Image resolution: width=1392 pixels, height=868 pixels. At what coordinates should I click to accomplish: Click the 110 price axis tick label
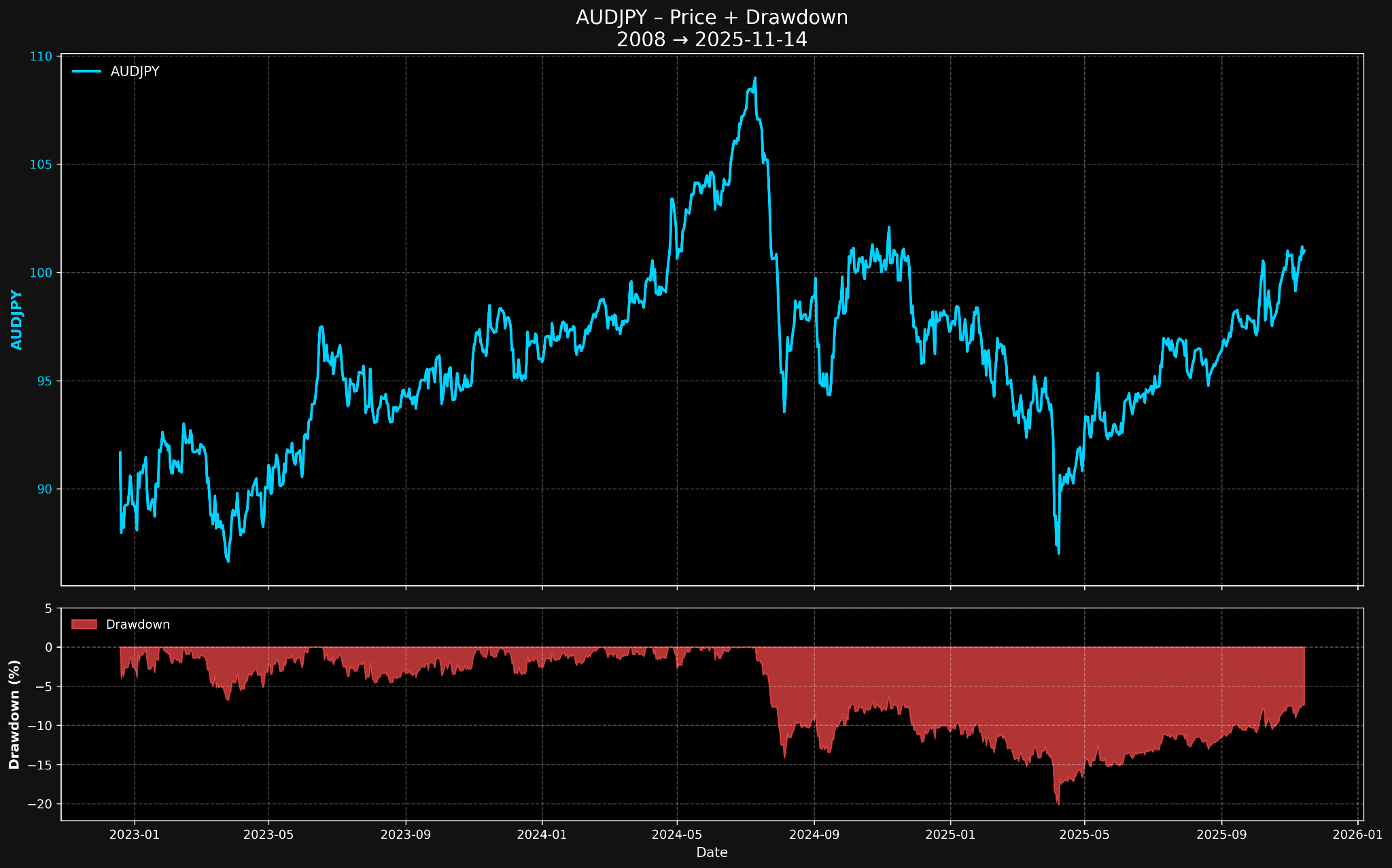(x=41, y=56)
